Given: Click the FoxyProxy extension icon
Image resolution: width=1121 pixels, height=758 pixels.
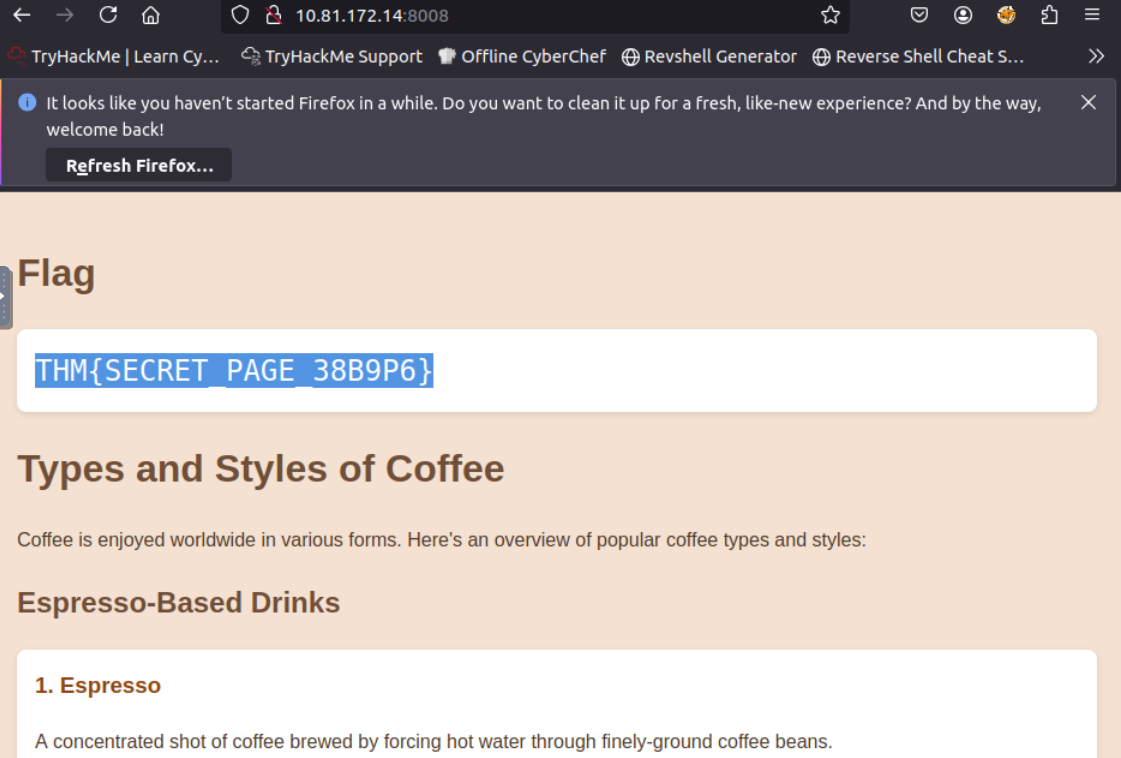Looking at the screenshot, I should 1007,15.
